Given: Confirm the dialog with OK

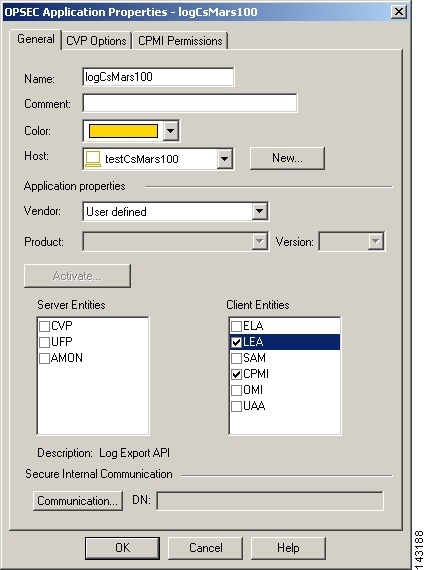Looking at the screenshot, I should (x=123, y=548).
